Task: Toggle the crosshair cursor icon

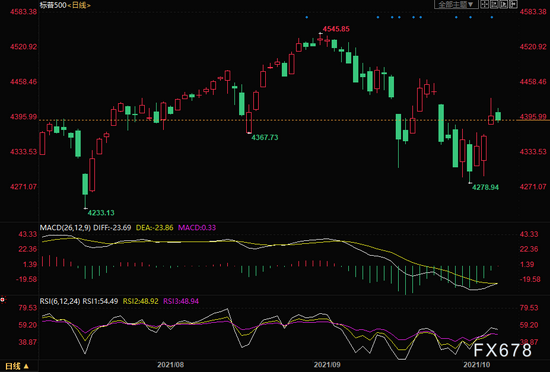Action: tap(485, 4)
